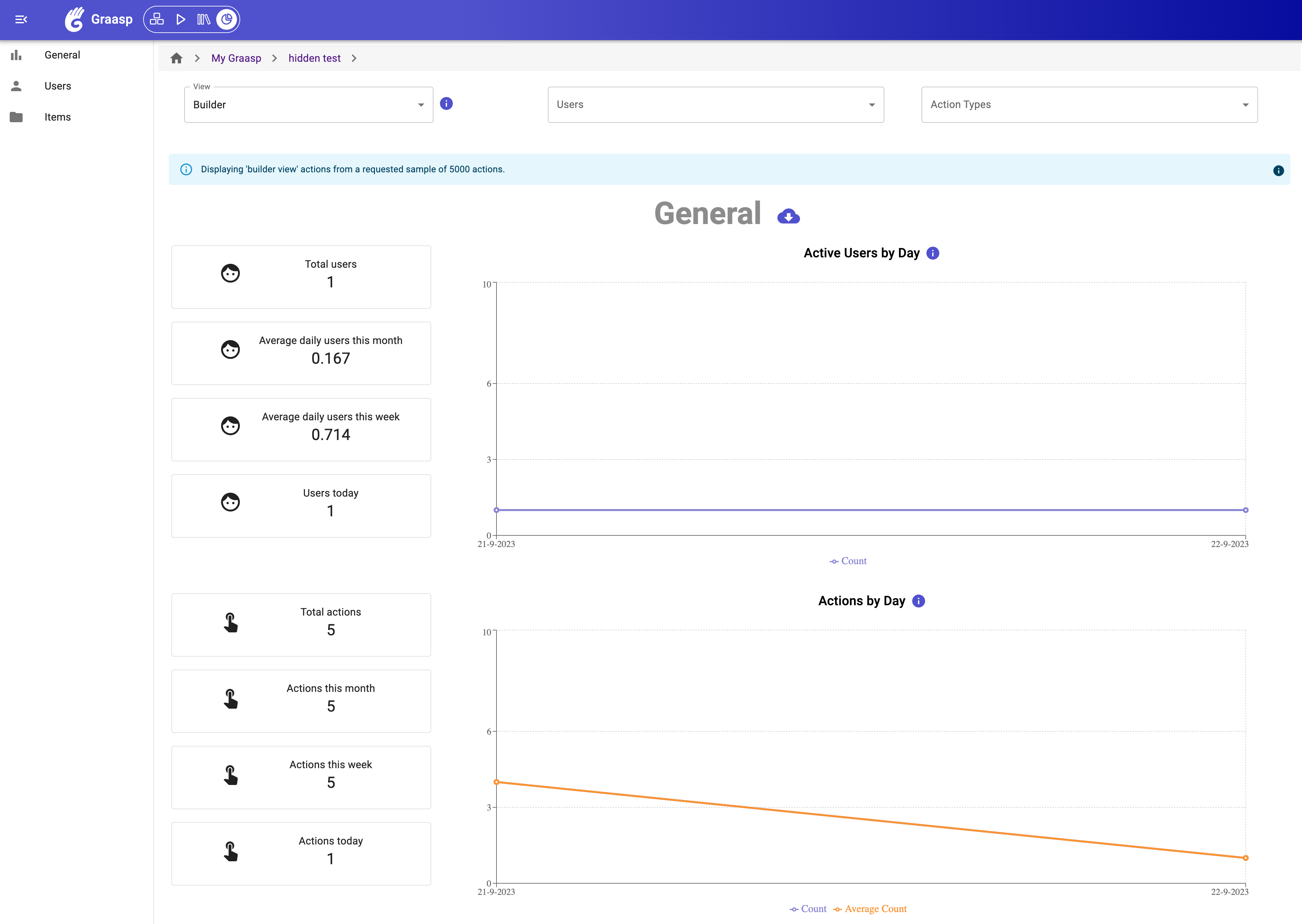Click the info icon next to View dropdown

coord(446,103)
